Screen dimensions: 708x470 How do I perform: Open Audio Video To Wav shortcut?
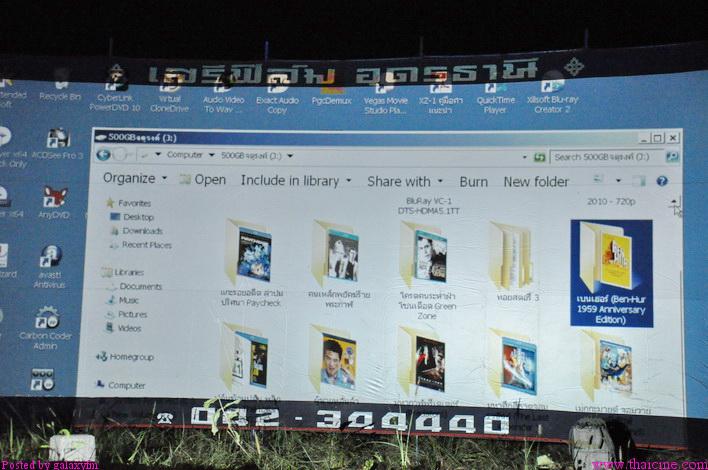click(224, 95)
